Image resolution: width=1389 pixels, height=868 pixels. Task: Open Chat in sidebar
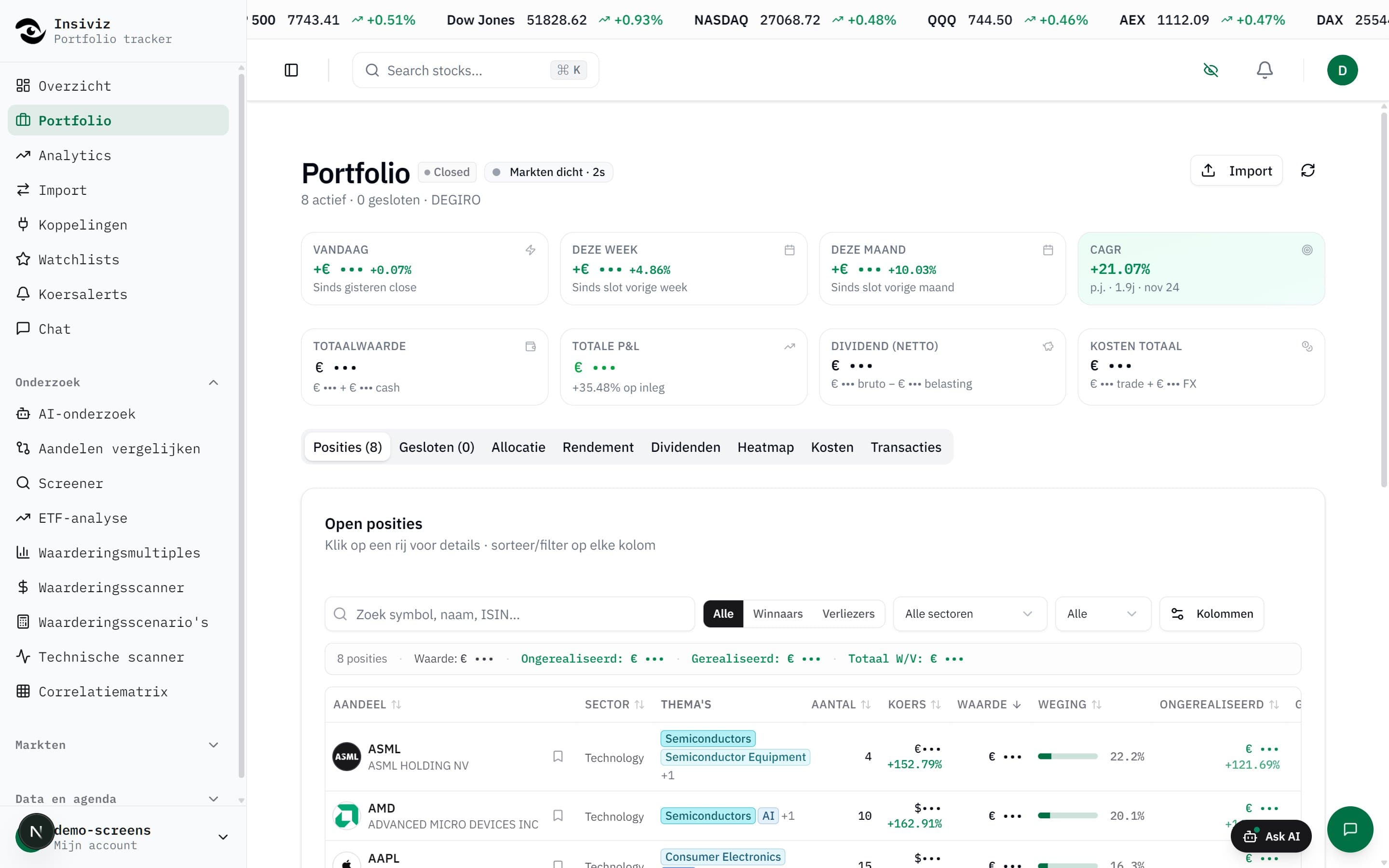tap(118, 329)
